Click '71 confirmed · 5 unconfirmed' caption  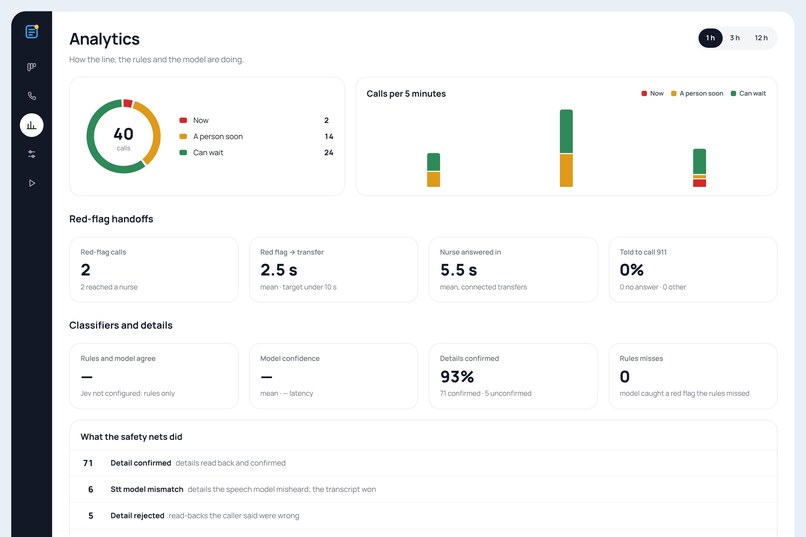click(x=485, y=394)
